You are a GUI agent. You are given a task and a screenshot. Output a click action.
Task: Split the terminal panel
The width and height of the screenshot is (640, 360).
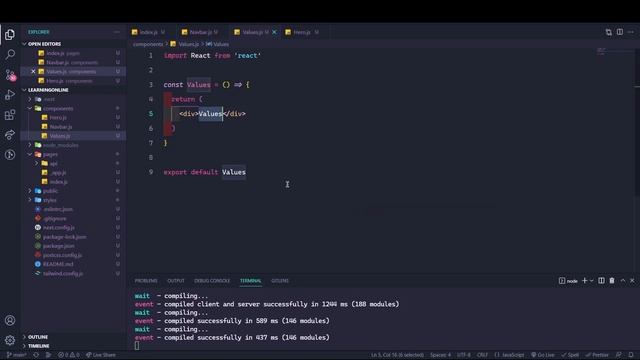pyautogui.click(x=601, y=281)
